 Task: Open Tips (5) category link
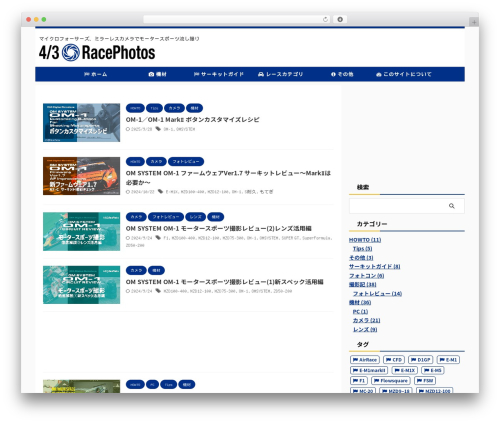coord(362,249)
